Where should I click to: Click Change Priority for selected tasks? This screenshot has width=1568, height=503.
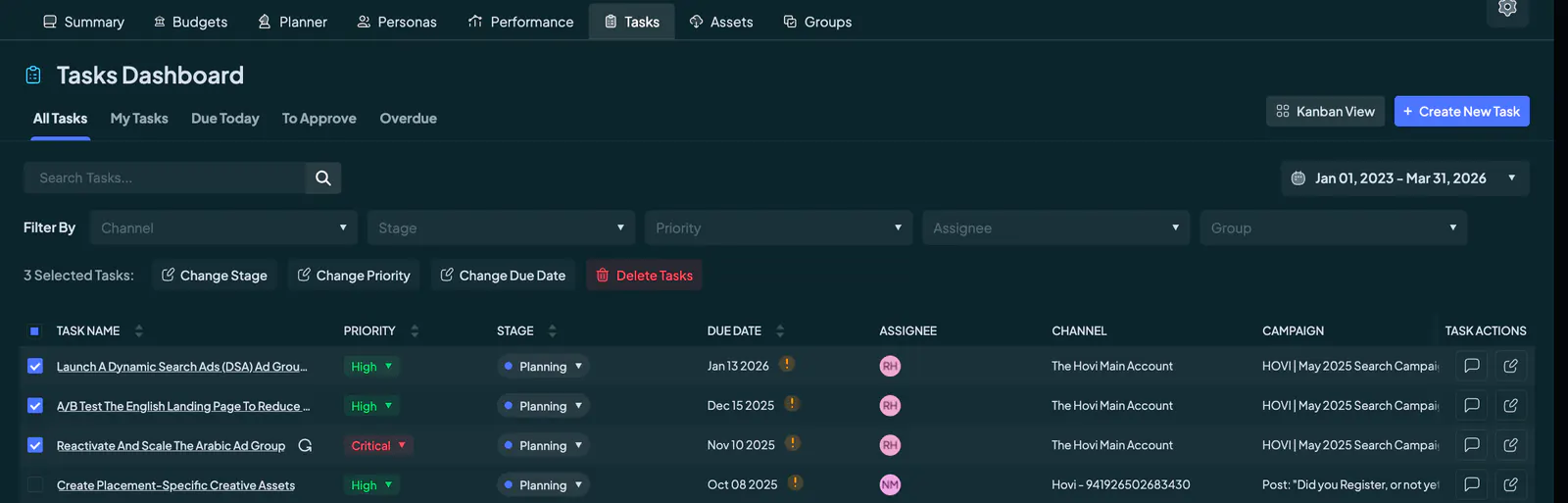tap(354, 276)
